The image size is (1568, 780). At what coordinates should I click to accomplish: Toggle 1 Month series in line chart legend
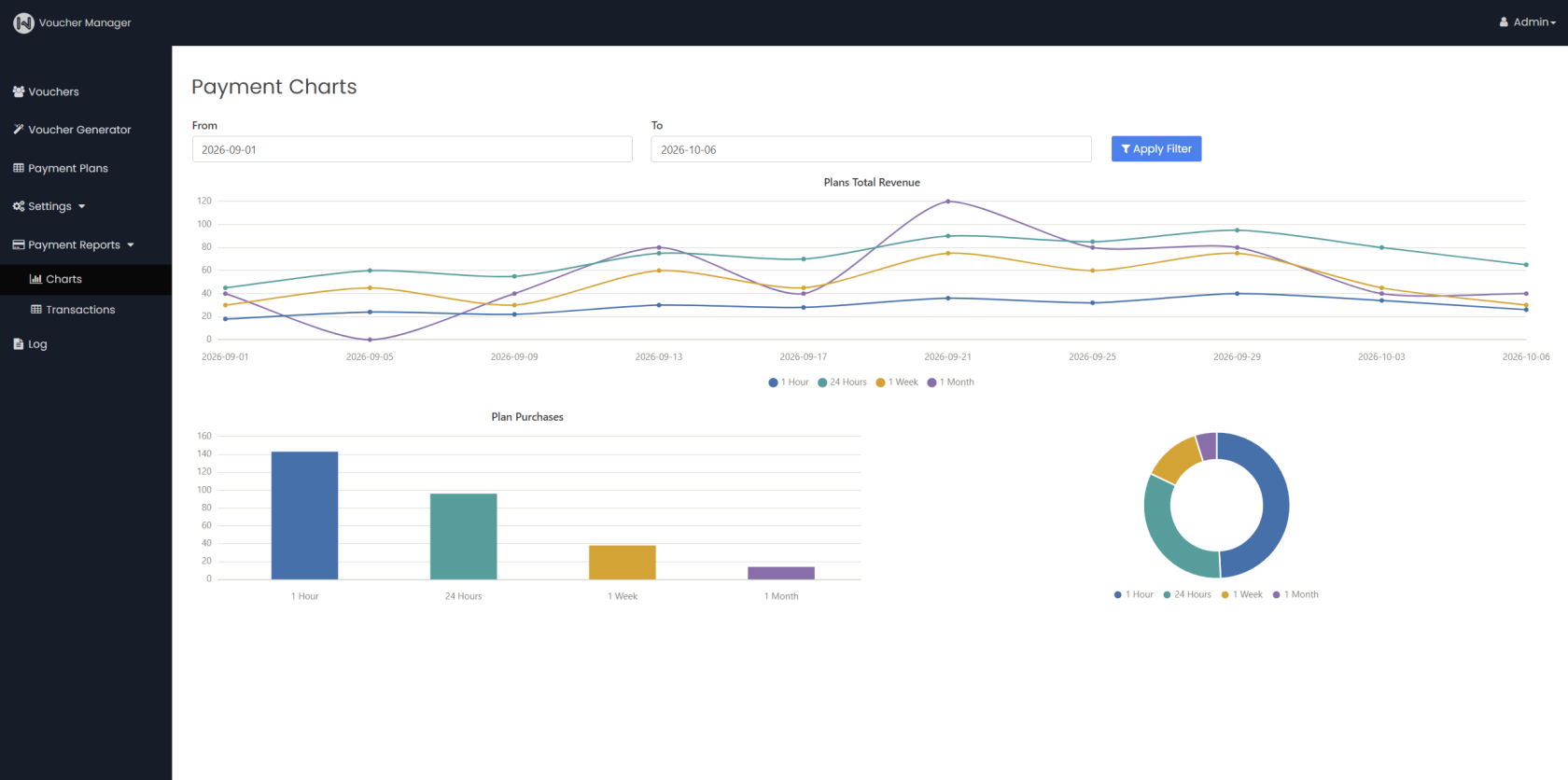[950, 383]
